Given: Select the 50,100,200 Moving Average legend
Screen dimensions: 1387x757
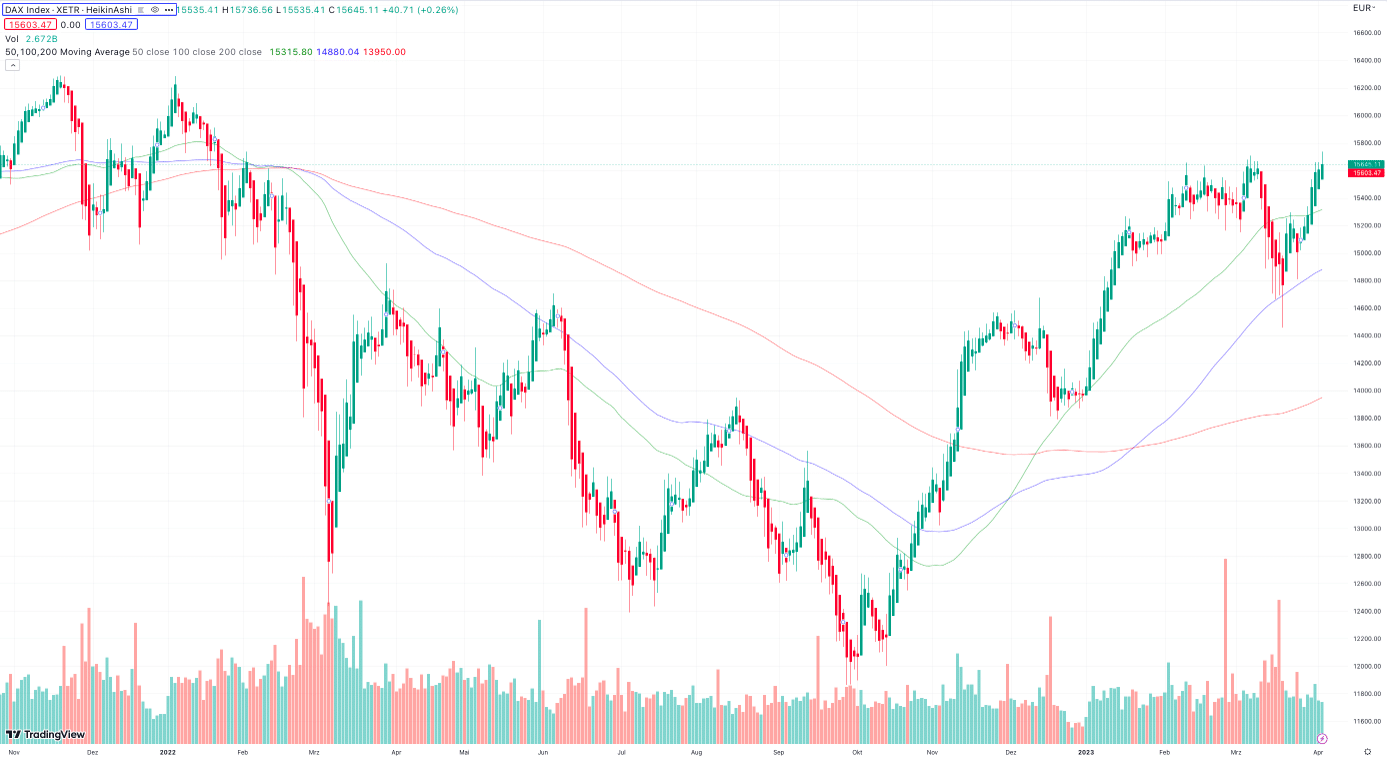Looking at the screenshot, I should pos(67,52).
